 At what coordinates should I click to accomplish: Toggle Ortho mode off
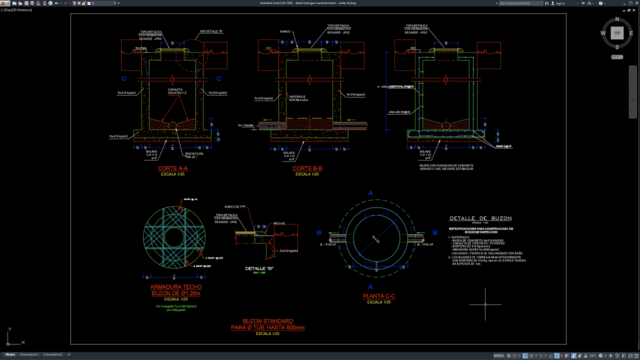pos(525,356)
